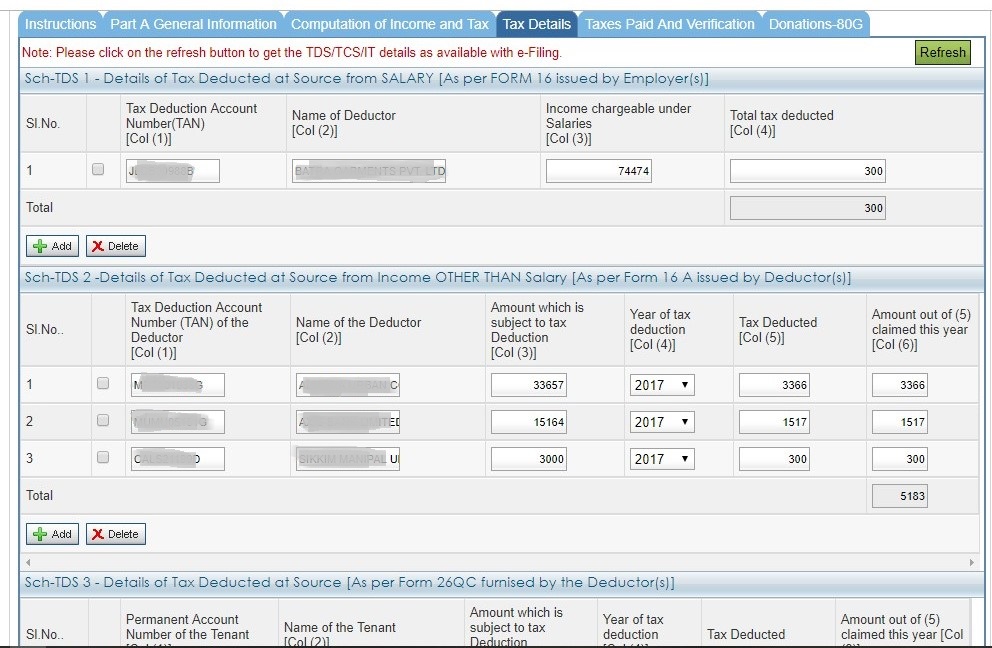Click the green plus Add icon in Sch-TDS 1

point(41,246)
